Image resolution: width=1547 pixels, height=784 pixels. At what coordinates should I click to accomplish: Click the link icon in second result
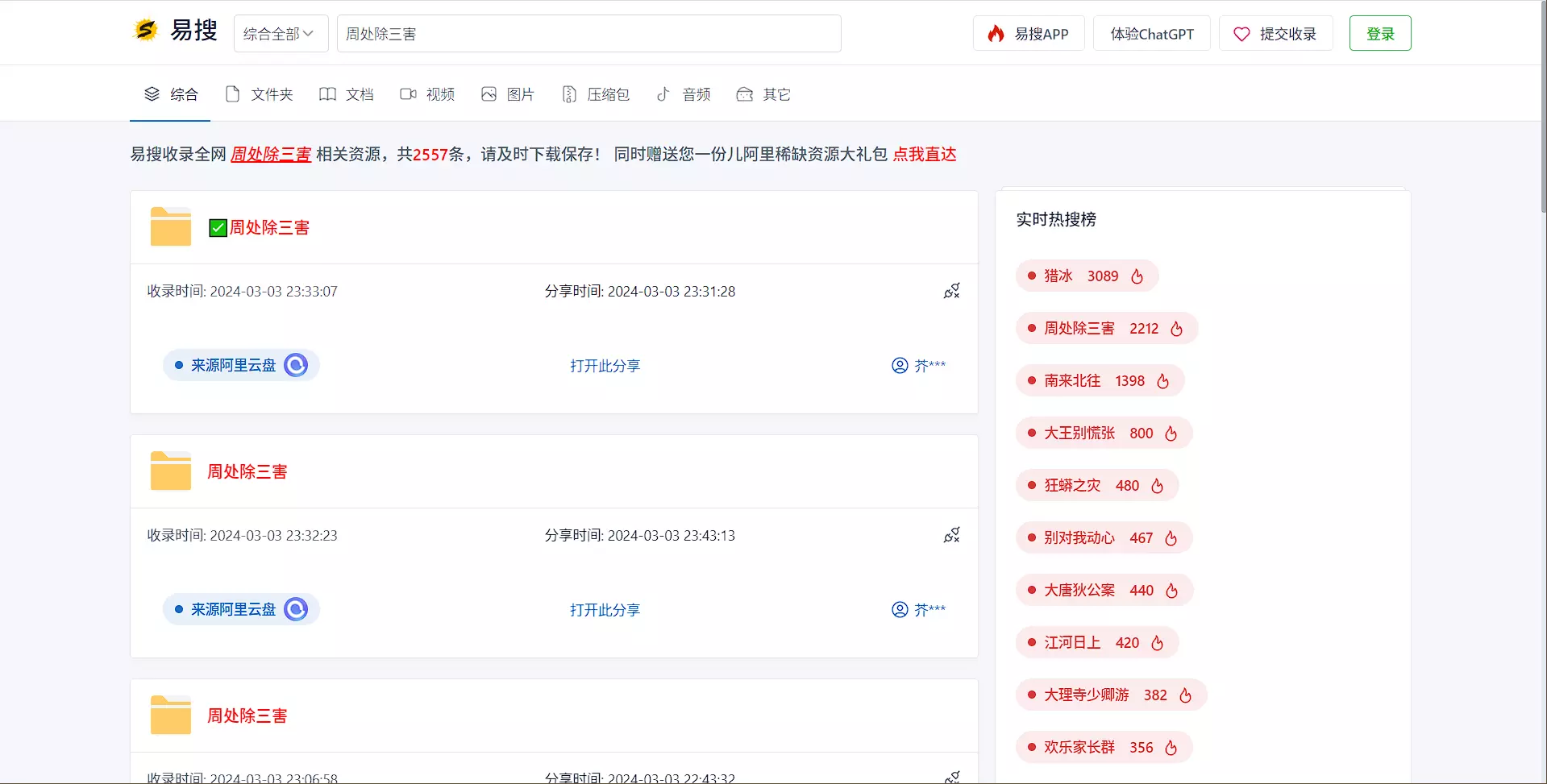[951, 535]
